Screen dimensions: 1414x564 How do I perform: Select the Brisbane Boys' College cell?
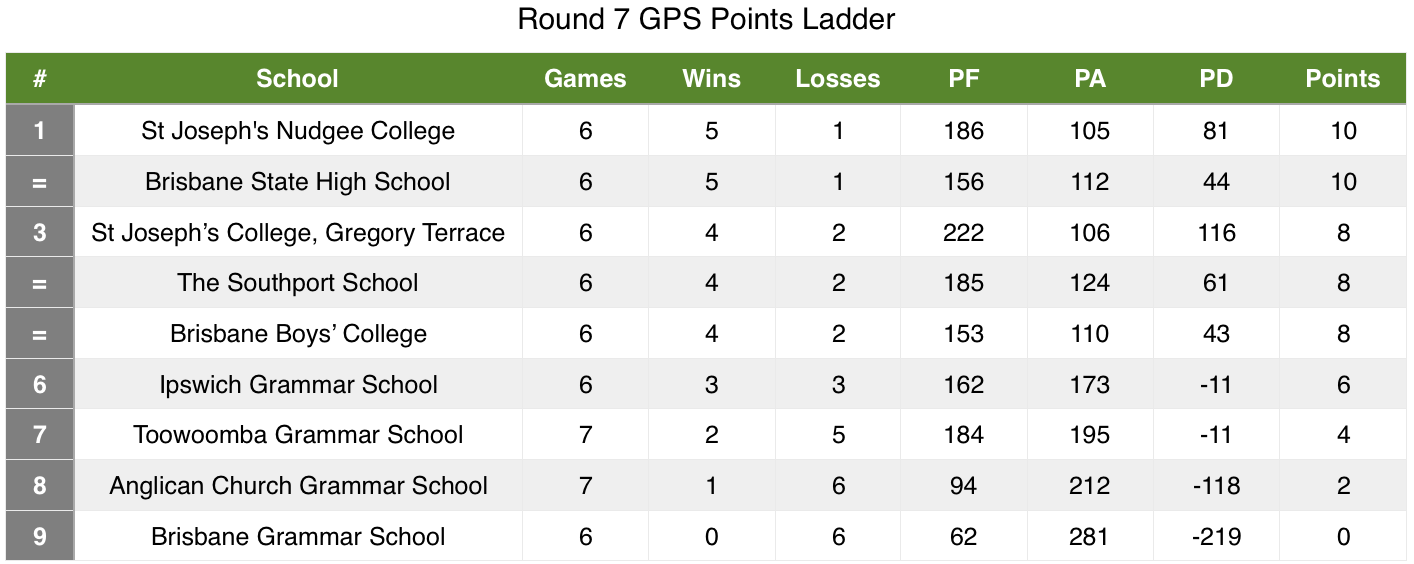[298, 334]
